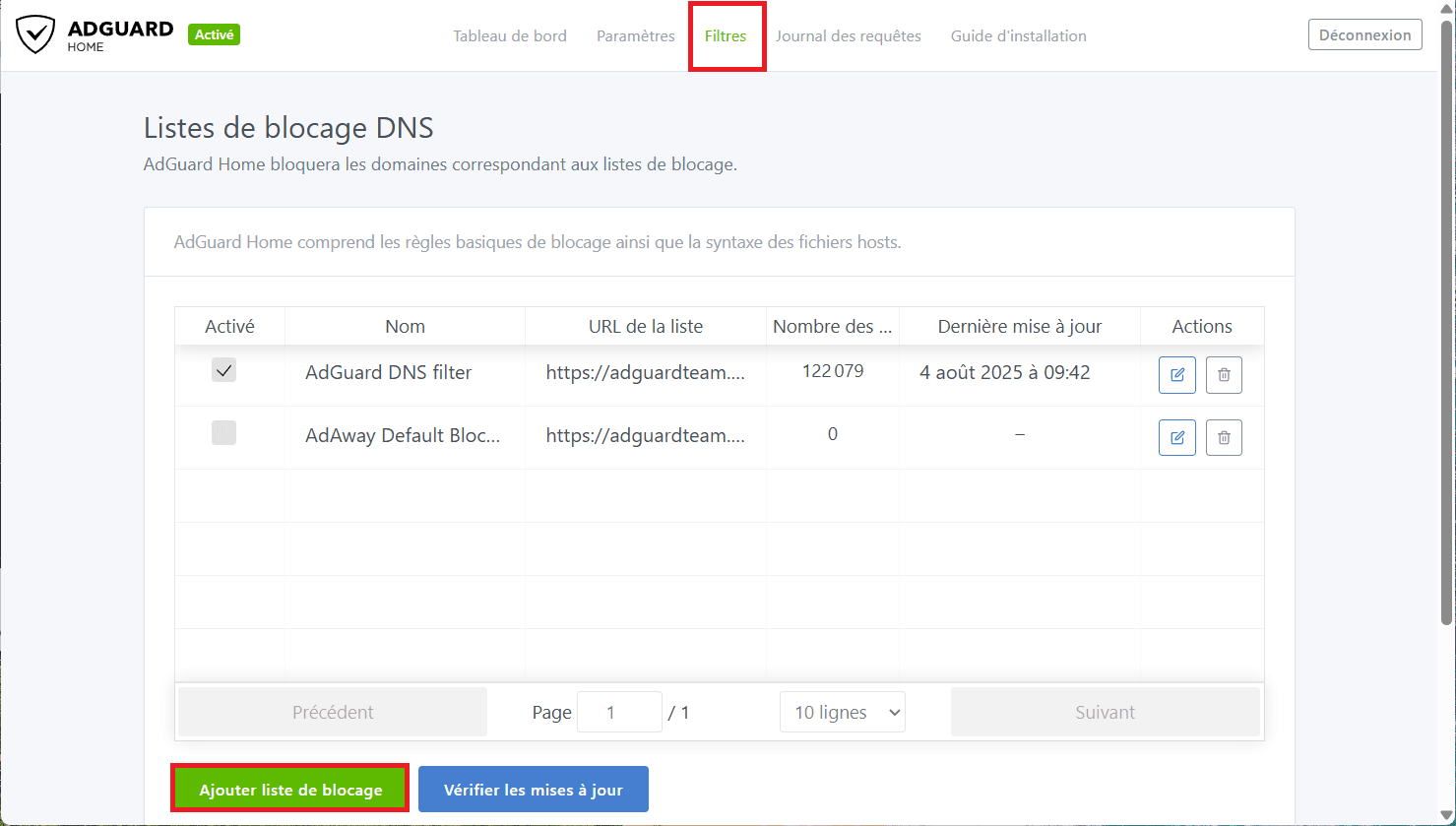Open the rows-per-page '10 lignes' dropdown
The height and width of the screenshot is (826, 1456).
[x=843, y=712]
